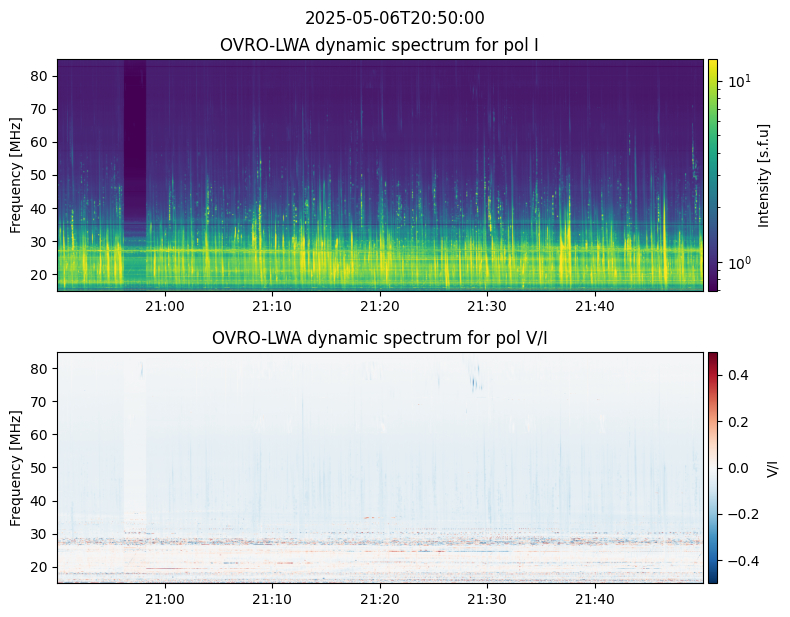Click the 21:10 time tick under the lower plot
Screen dimensions: 790x617
pos(272,599)
